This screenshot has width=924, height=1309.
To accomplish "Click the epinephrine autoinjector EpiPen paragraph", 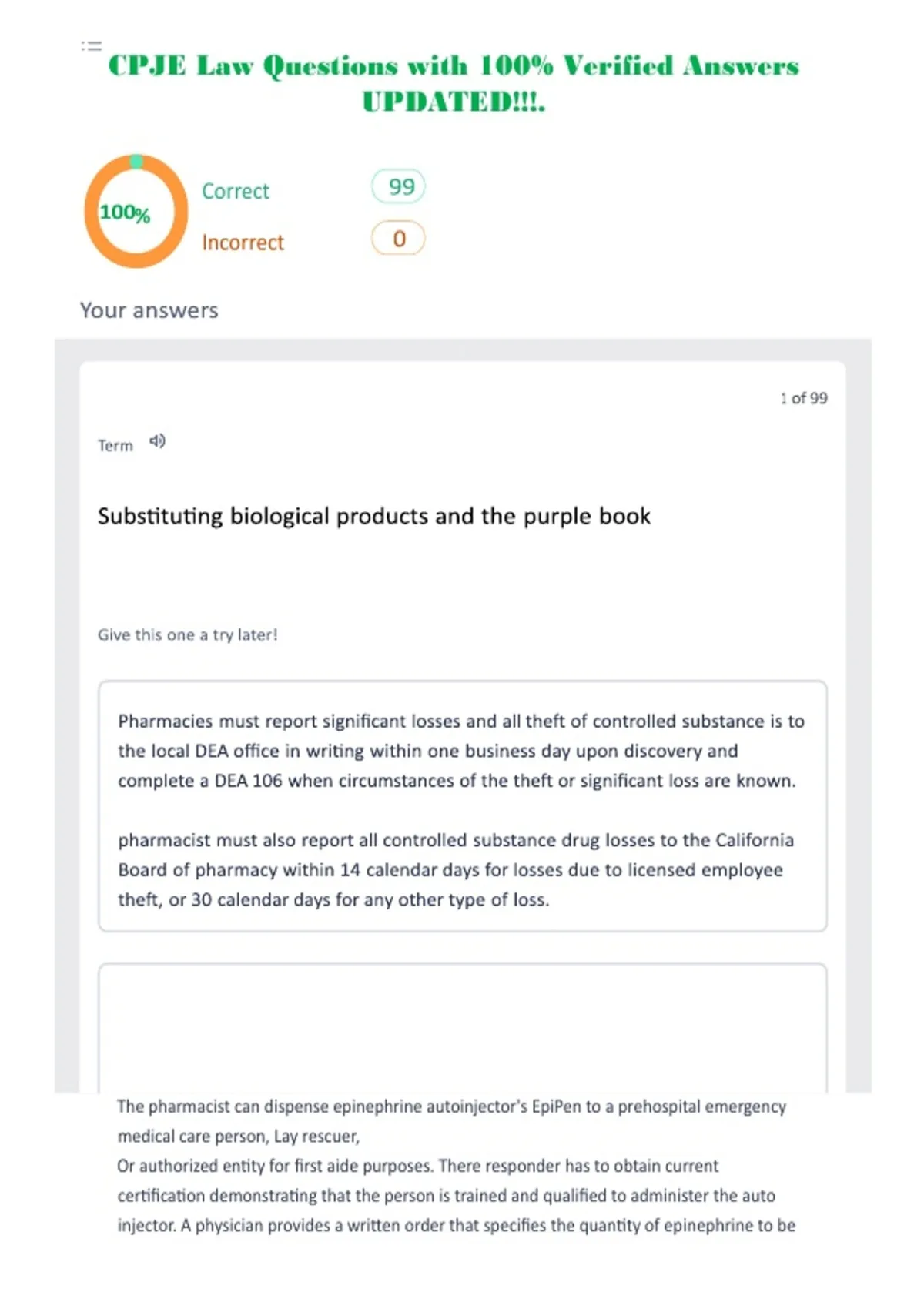I will point(456,1166).
